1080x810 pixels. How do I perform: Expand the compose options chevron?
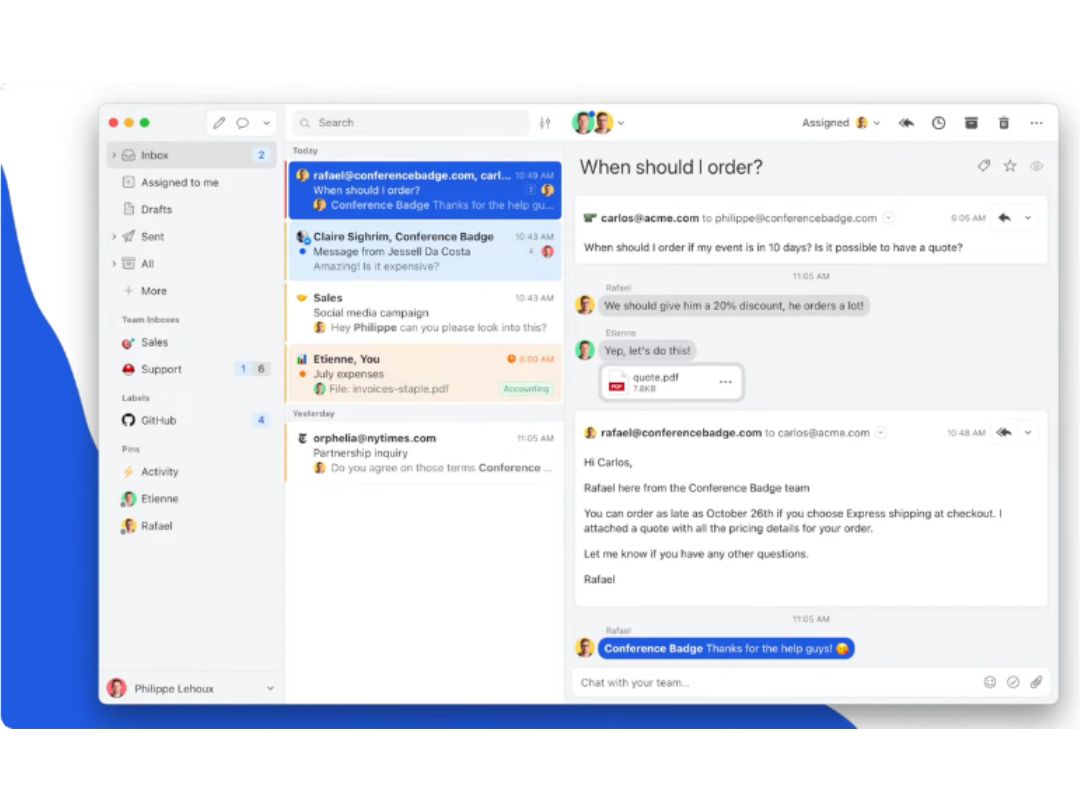click(x=266, y=123)
